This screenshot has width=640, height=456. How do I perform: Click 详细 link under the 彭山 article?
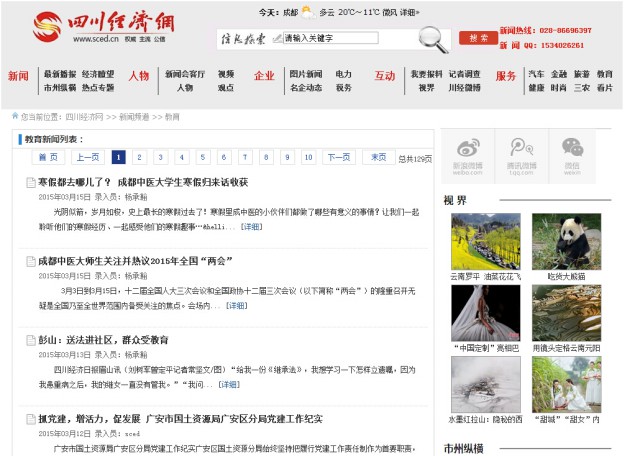pos(229,384)
